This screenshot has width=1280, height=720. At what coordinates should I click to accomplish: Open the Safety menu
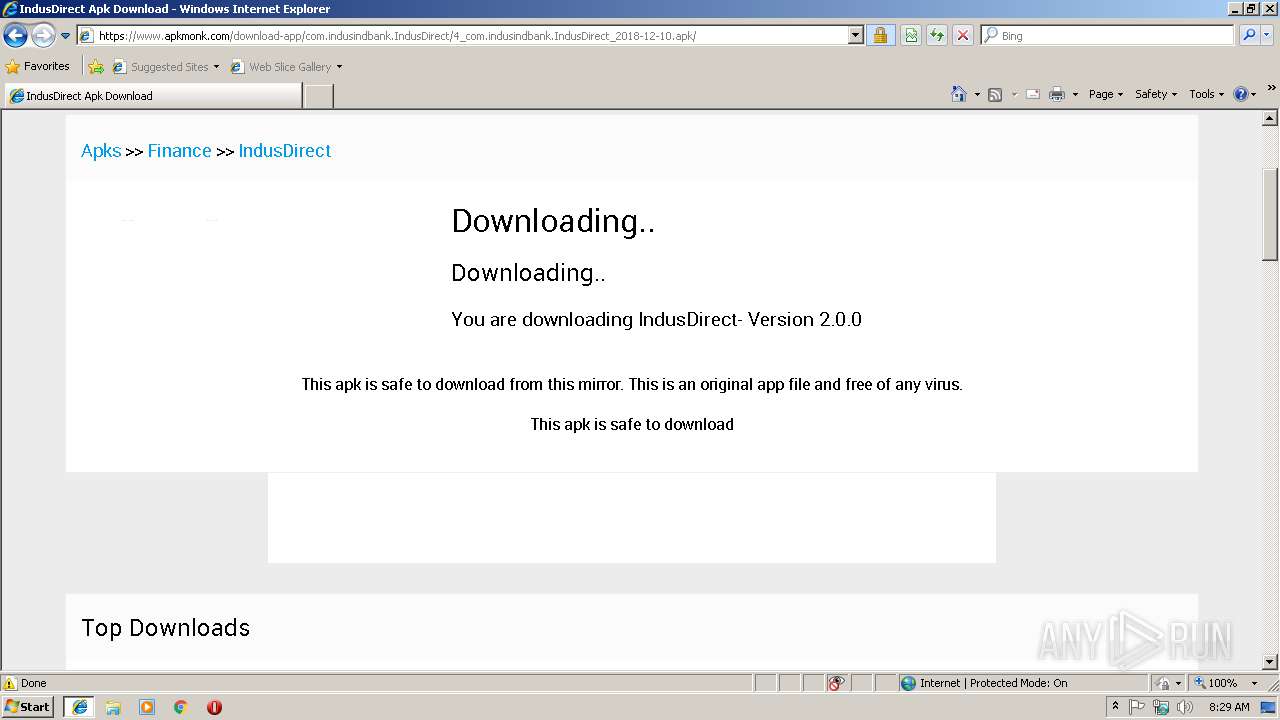[x=1155, y=94]
